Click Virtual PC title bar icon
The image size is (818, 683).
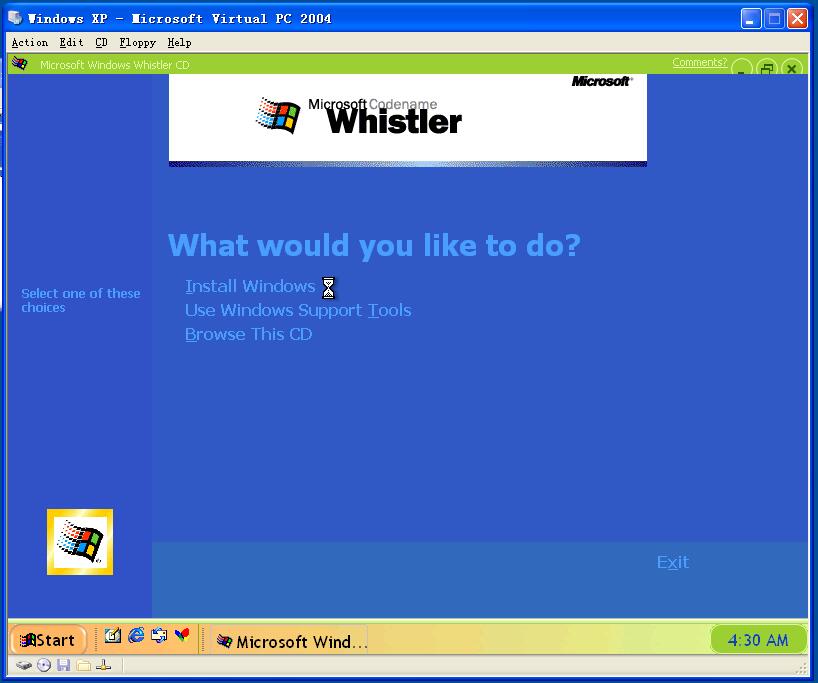click(15, 18)
